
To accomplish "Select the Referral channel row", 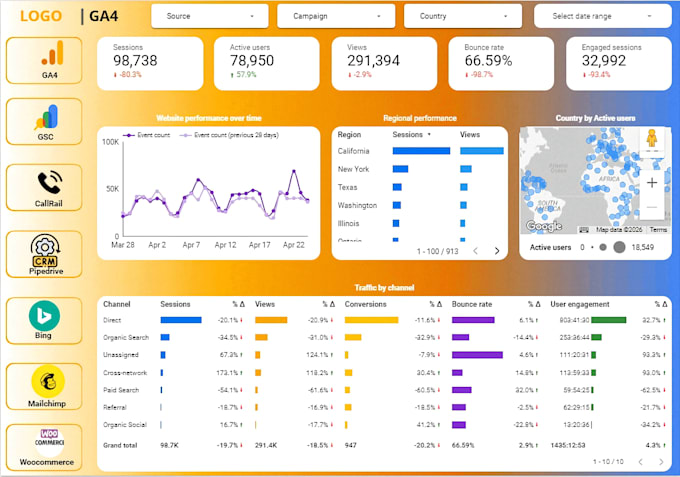I will coord(385,407).
